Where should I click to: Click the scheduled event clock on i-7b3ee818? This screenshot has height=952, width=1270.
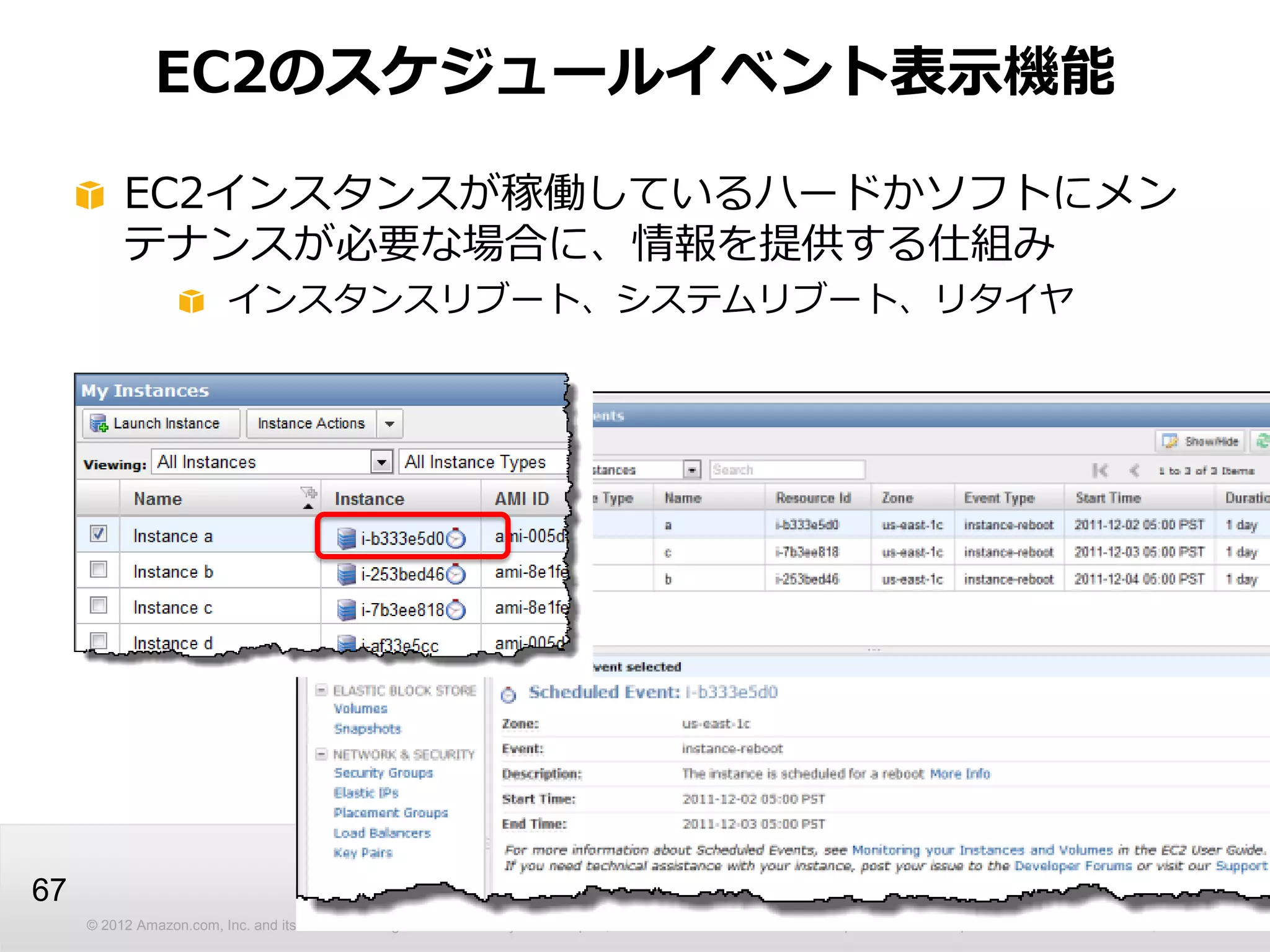click(x=456, y=610)
